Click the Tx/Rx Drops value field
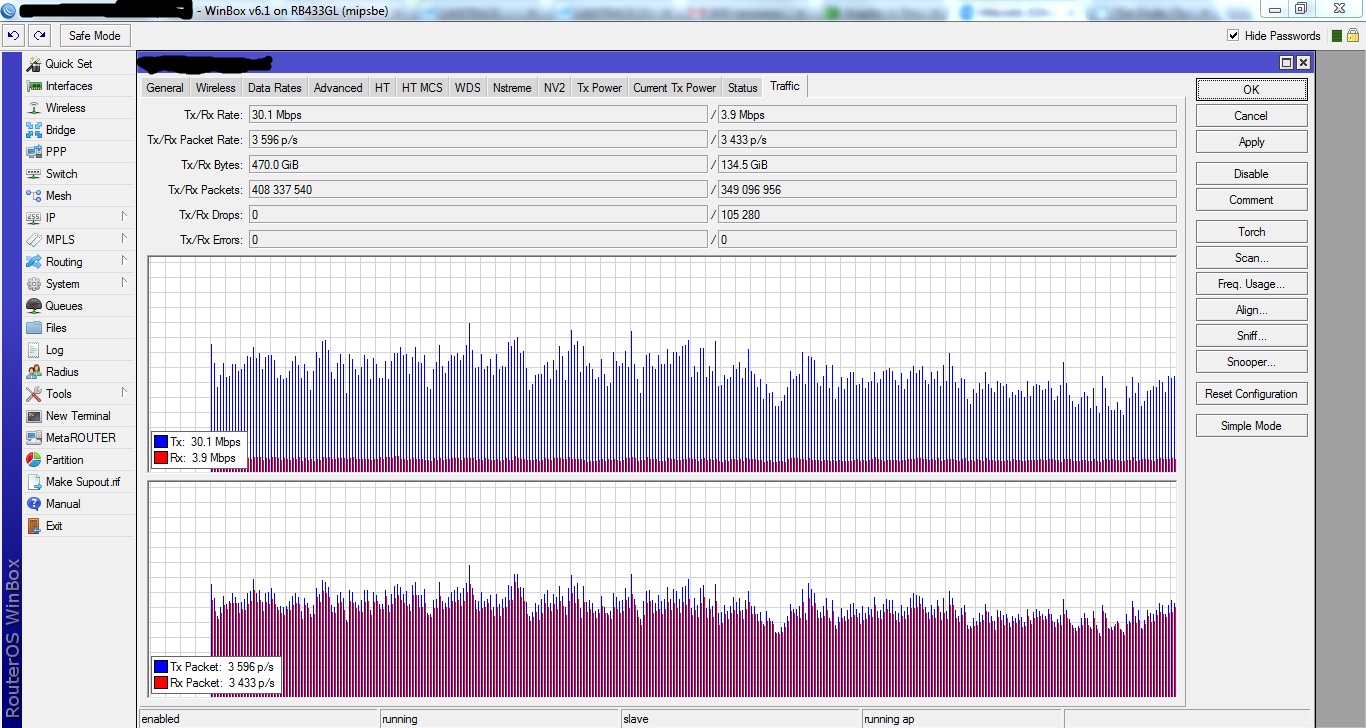 pos(477,214)
